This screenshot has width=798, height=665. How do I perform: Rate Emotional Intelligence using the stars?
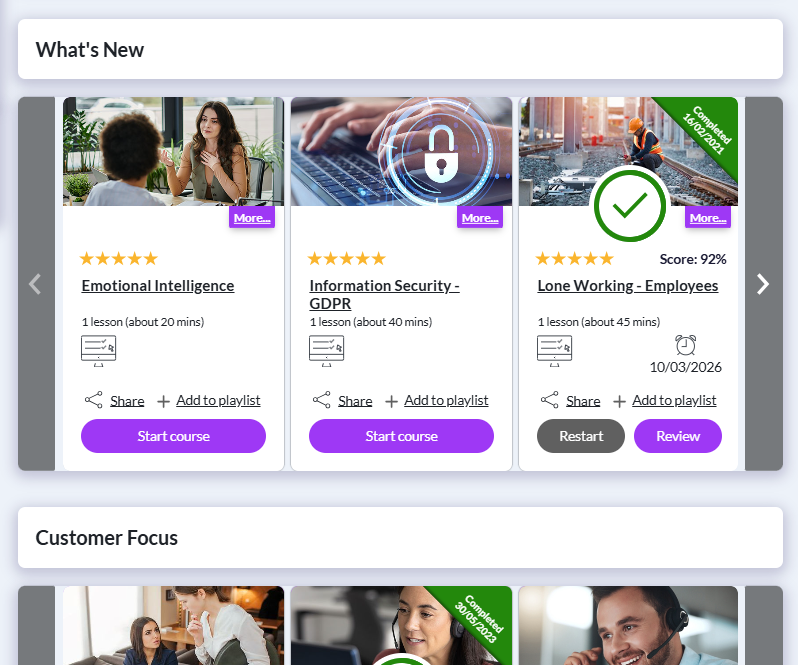click(118, 258)
